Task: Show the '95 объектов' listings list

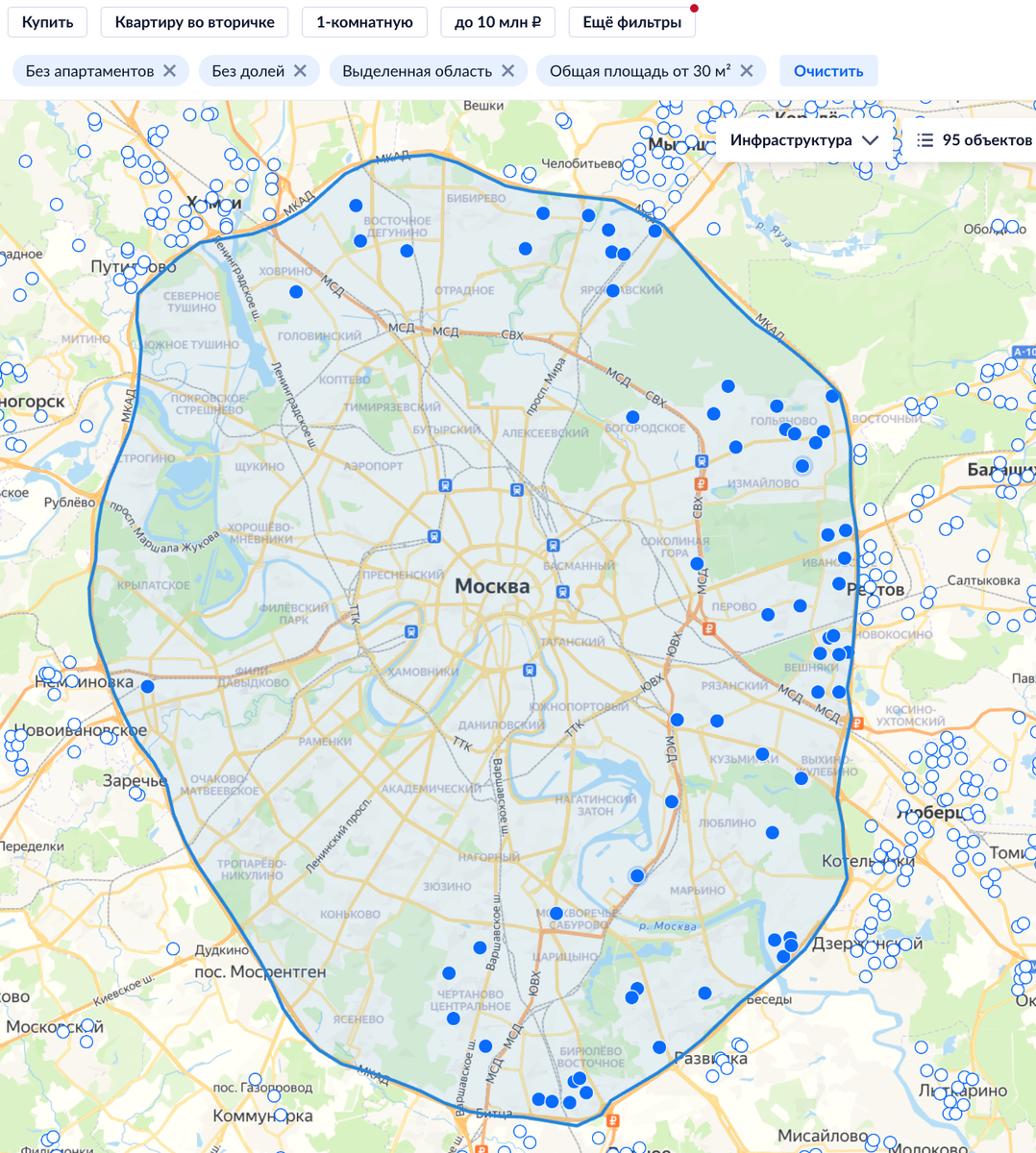Action: click(x=974, y=140)
